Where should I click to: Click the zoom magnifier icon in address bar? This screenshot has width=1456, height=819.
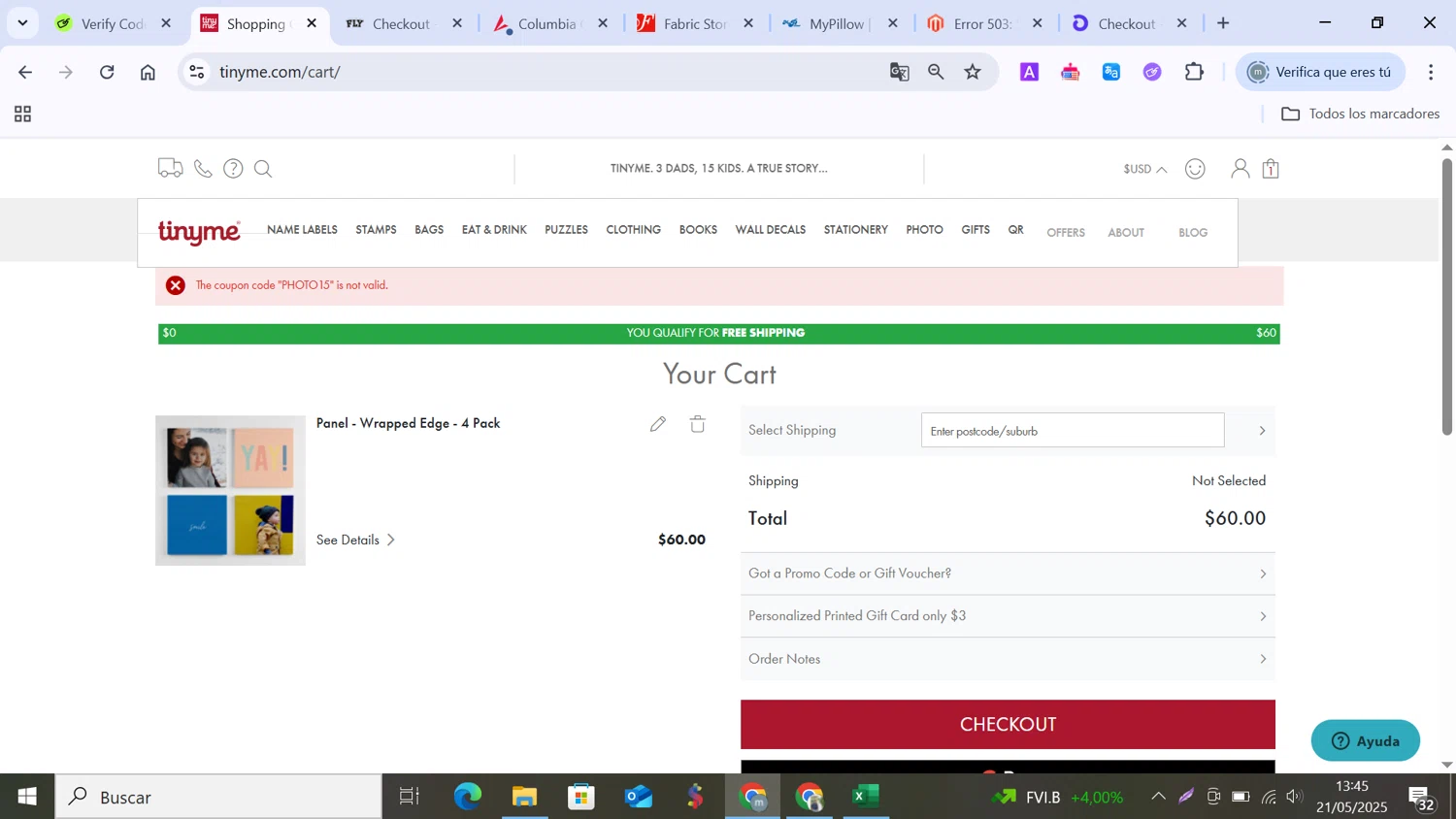936,72
